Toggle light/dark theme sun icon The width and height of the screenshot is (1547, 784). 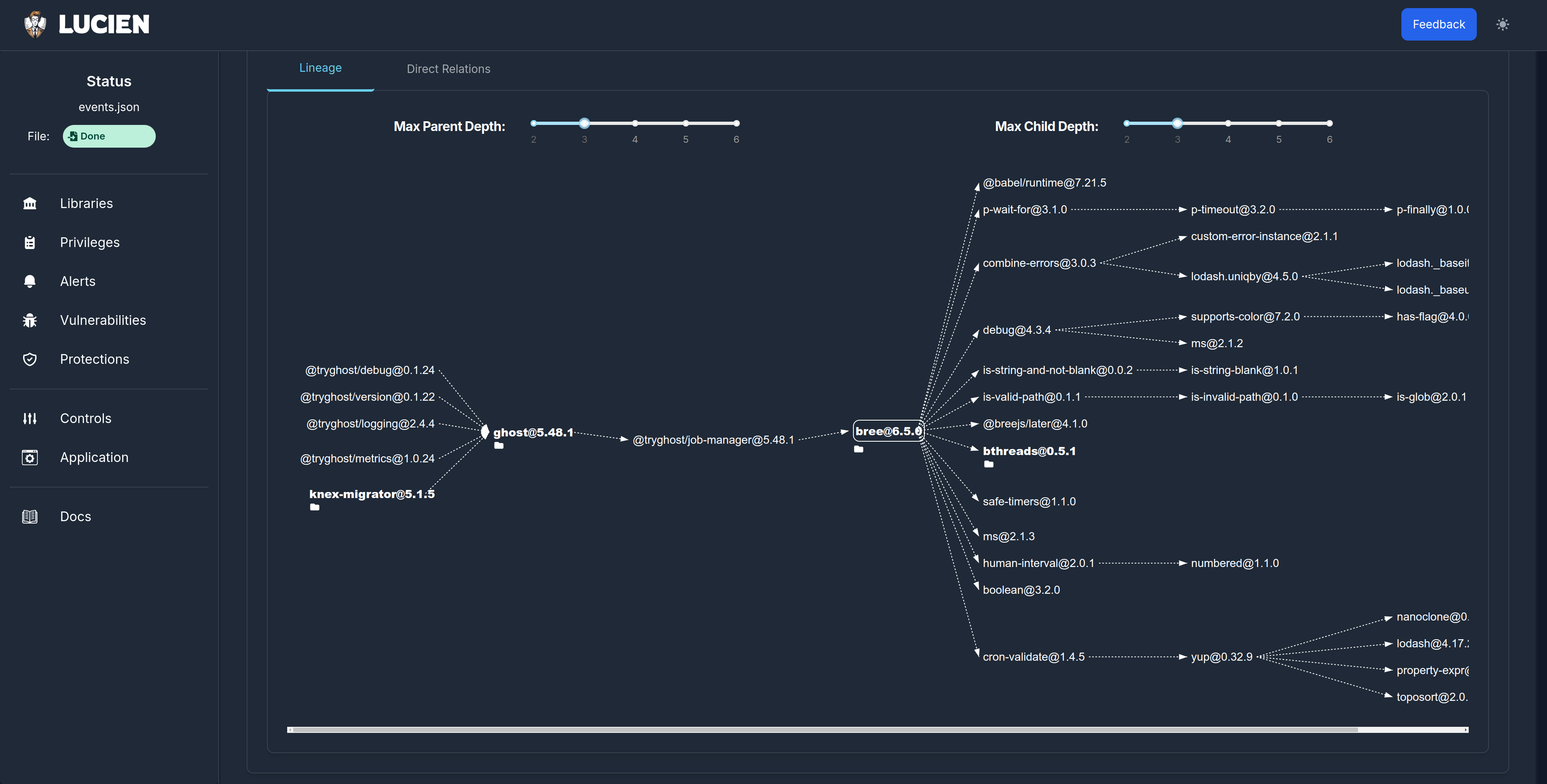[1502, 25]
